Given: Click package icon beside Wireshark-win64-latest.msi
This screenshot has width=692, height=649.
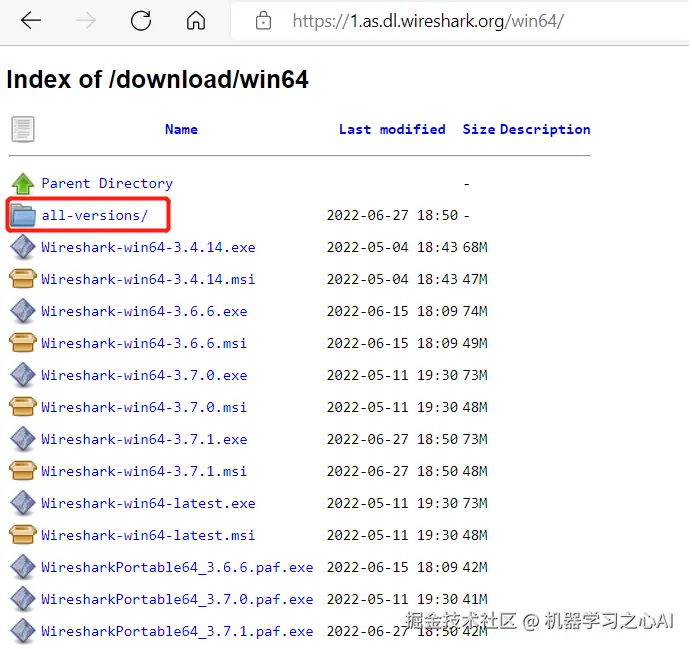Looking at the screenshot, I should click(x=23, y=535).
